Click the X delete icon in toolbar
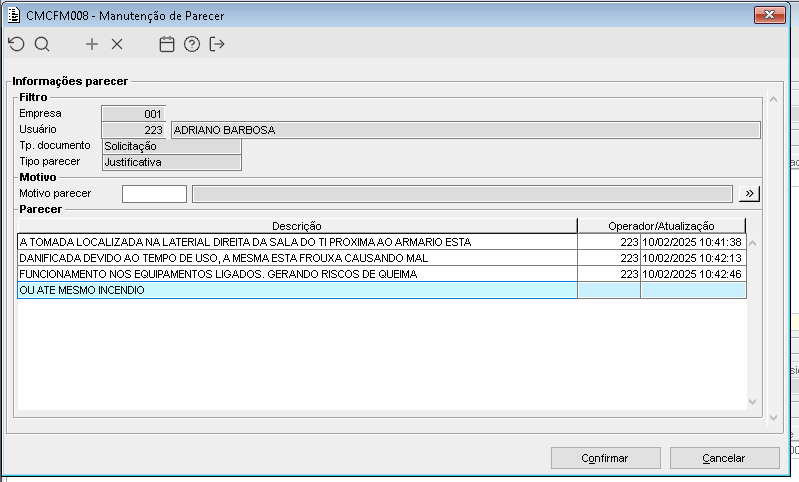Screen dimensions: 799x482 [117, 44]
